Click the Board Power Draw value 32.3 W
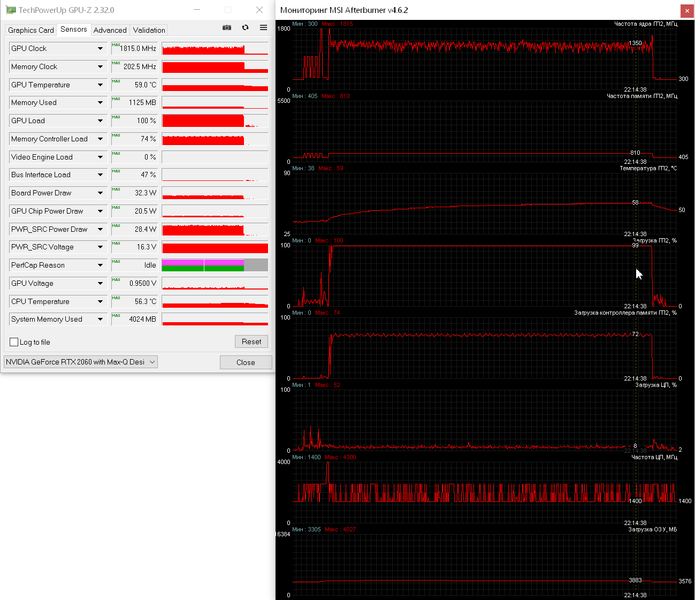 (x=135, y=193)
